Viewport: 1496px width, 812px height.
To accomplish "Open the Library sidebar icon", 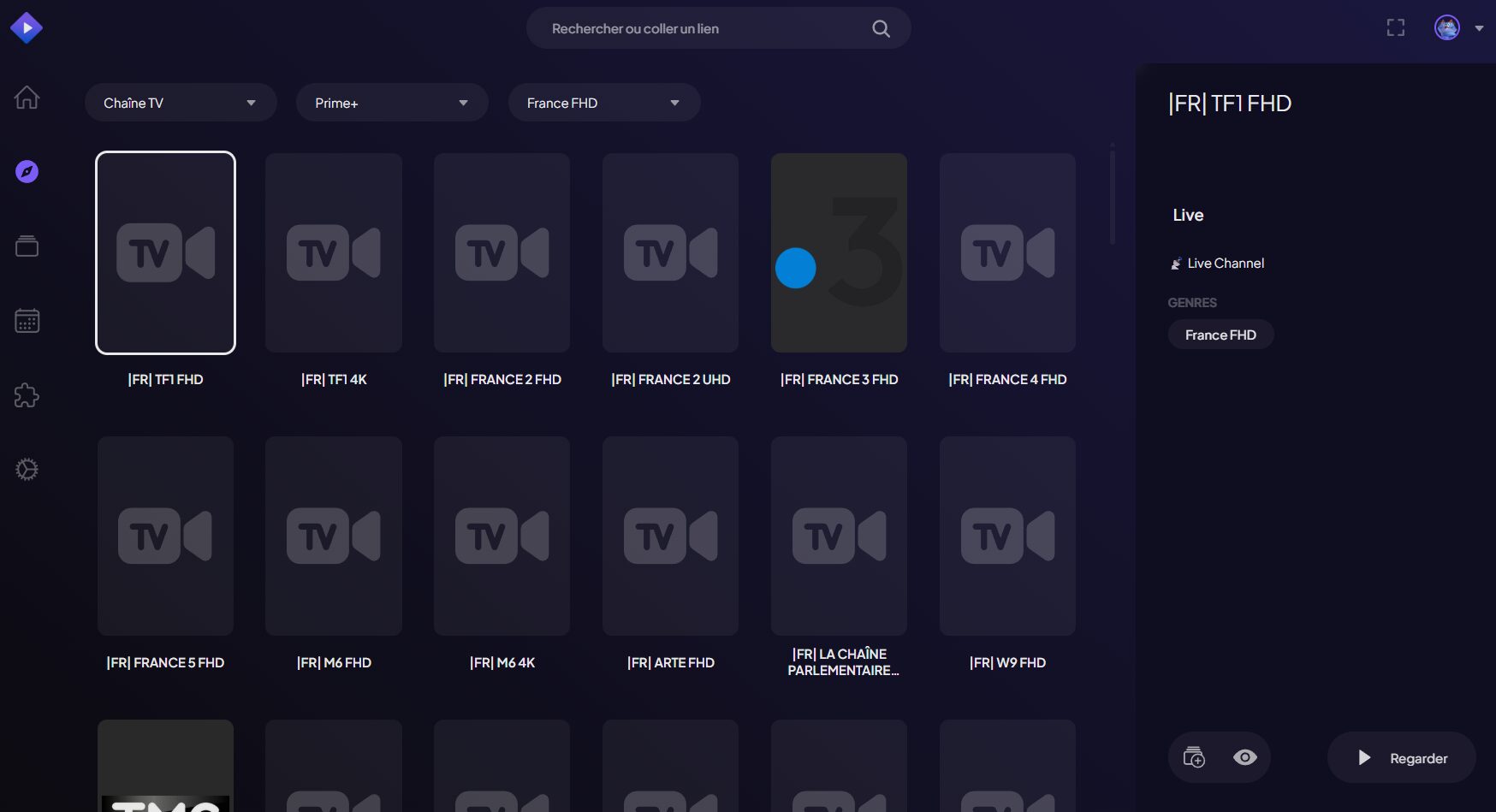I will 27,246.
